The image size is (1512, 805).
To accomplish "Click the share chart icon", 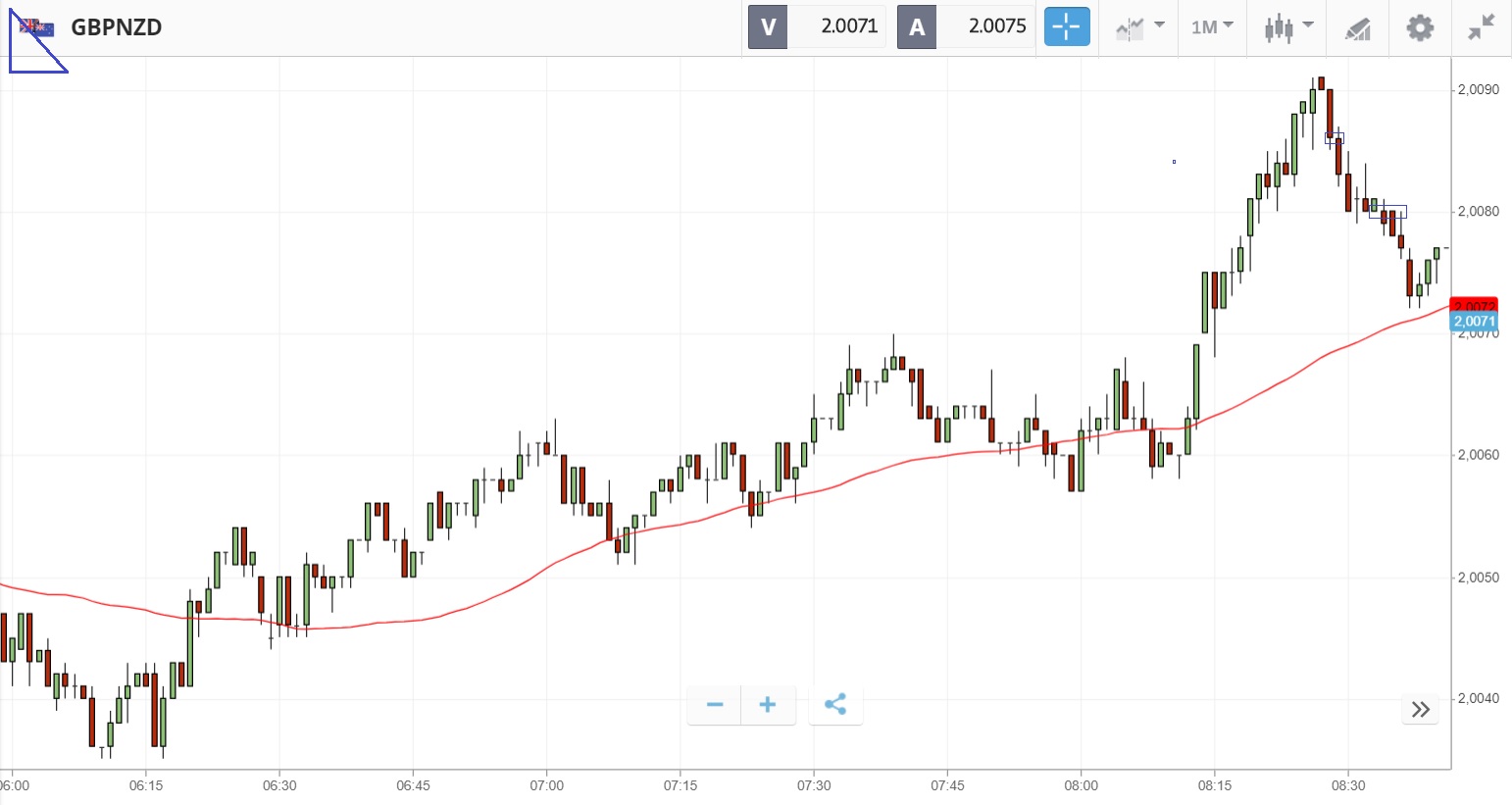I will click(835, 705).
